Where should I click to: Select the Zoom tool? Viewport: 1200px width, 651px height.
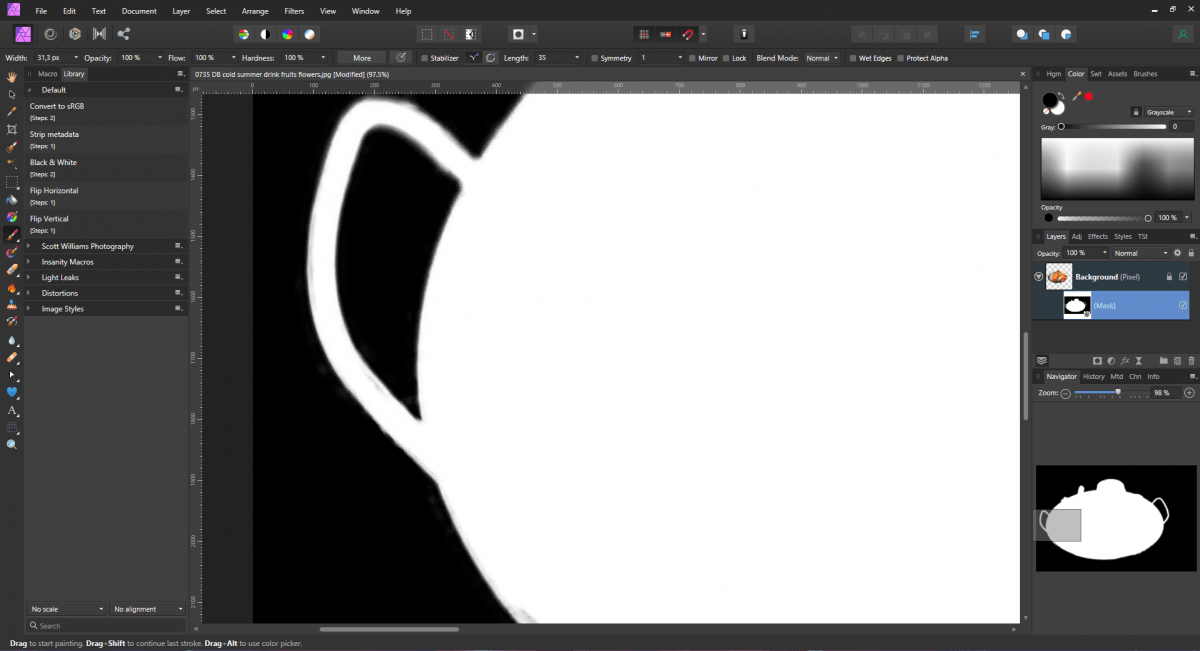click(x=12, y=444)
